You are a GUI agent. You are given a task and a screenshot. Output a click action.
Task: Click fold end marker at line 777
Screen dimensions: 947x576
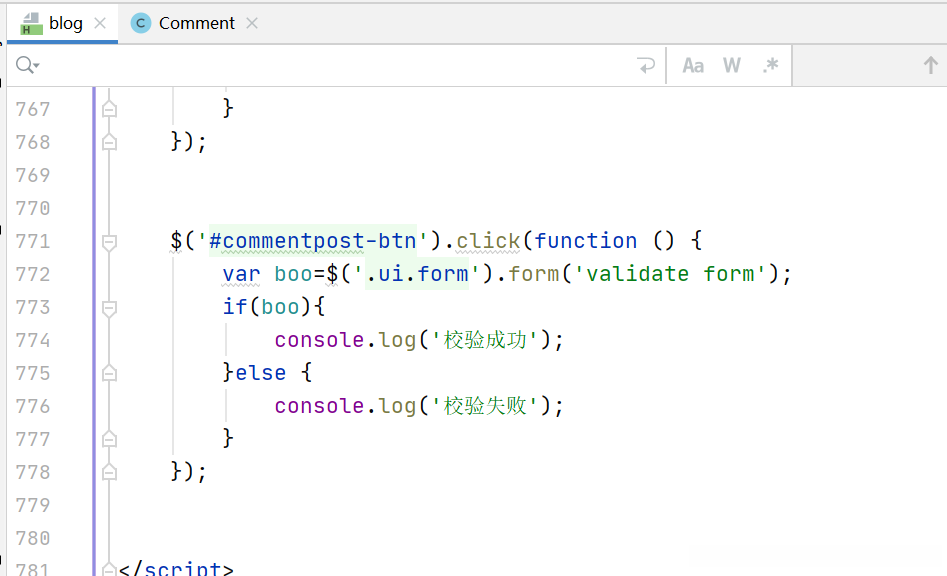coord(109,440)
